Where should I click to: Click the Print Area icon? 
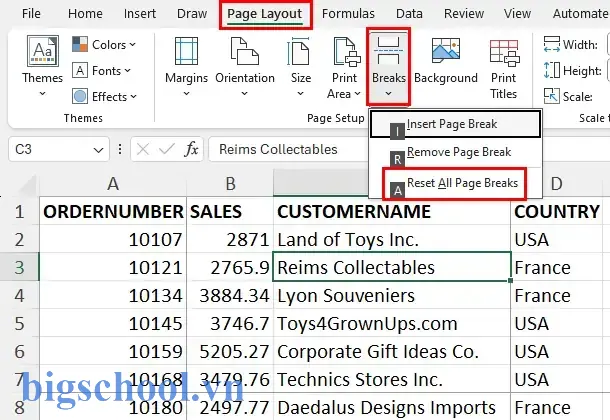point(347,51)
